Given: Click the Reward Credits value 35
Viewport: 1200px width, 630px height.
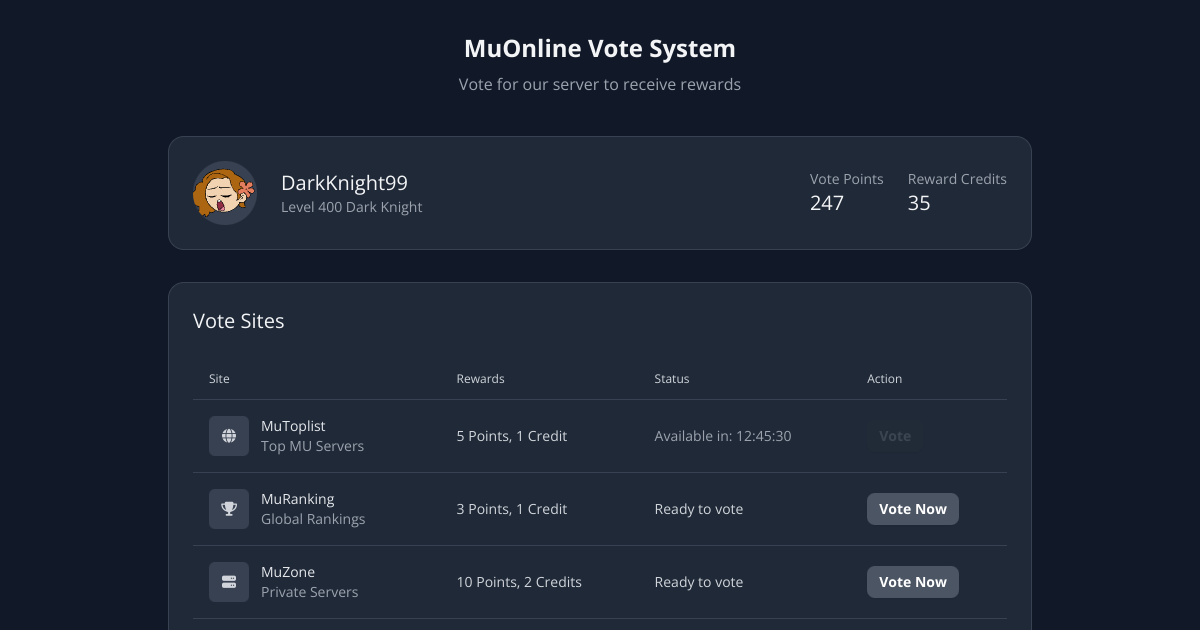Looking at the screenshot, I should (x=919, y=202).
